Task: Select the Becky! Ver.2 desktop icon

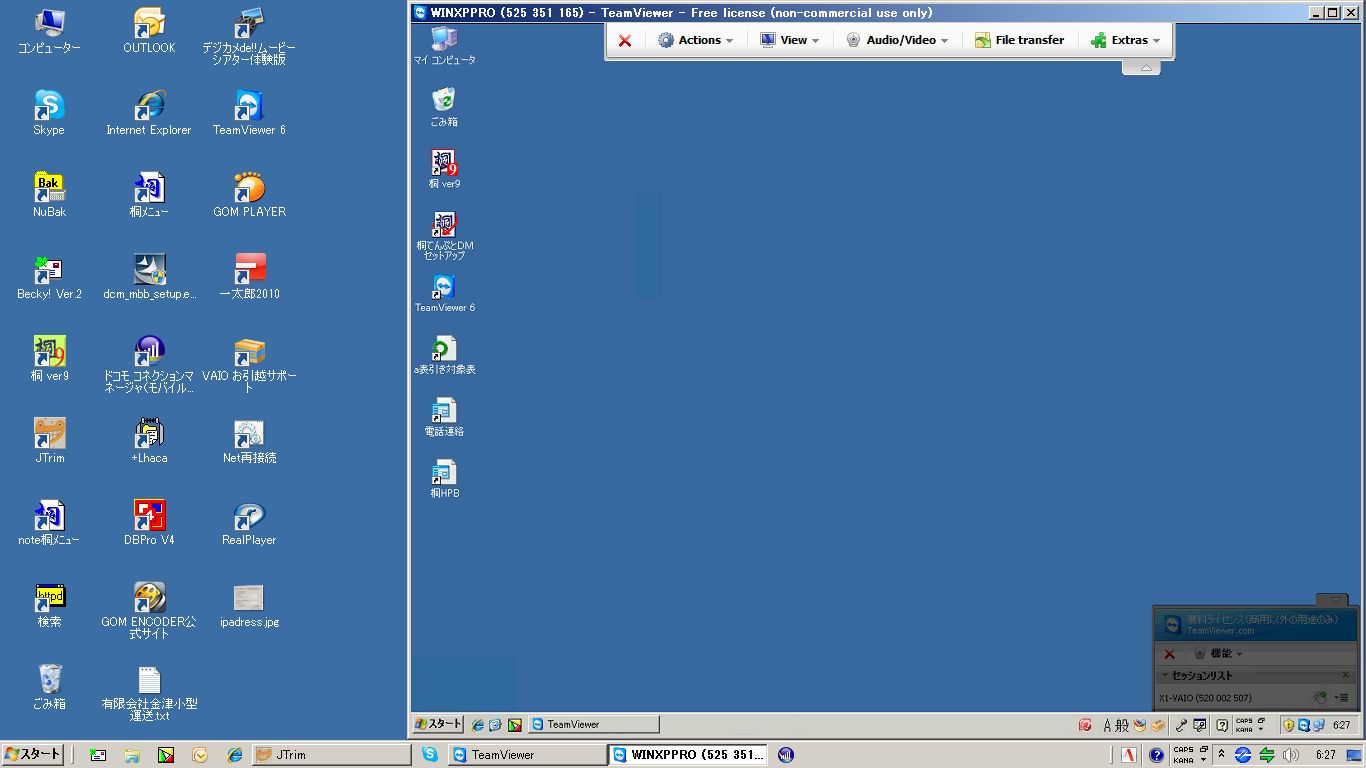Action: coord(49,277)
